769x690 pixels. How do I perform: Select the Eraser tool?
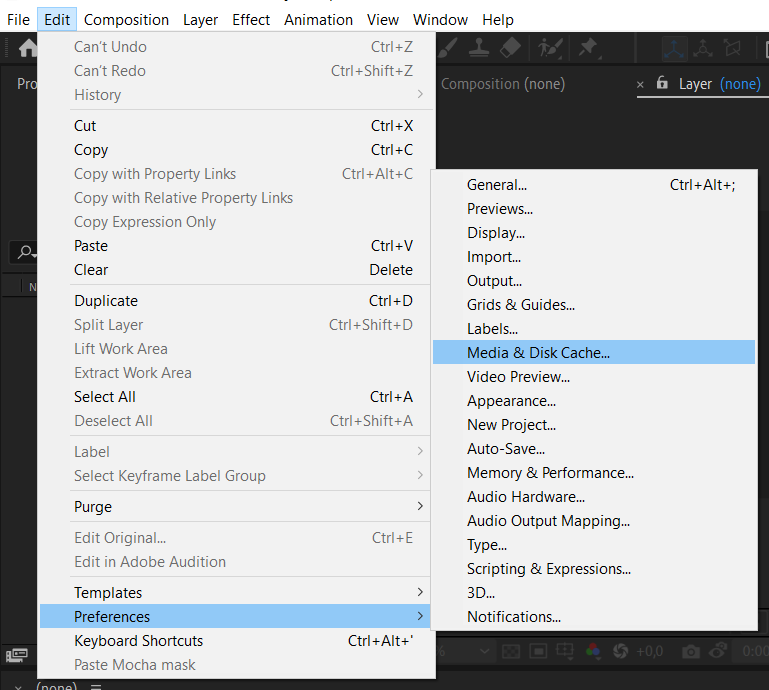tap(510, 48)
